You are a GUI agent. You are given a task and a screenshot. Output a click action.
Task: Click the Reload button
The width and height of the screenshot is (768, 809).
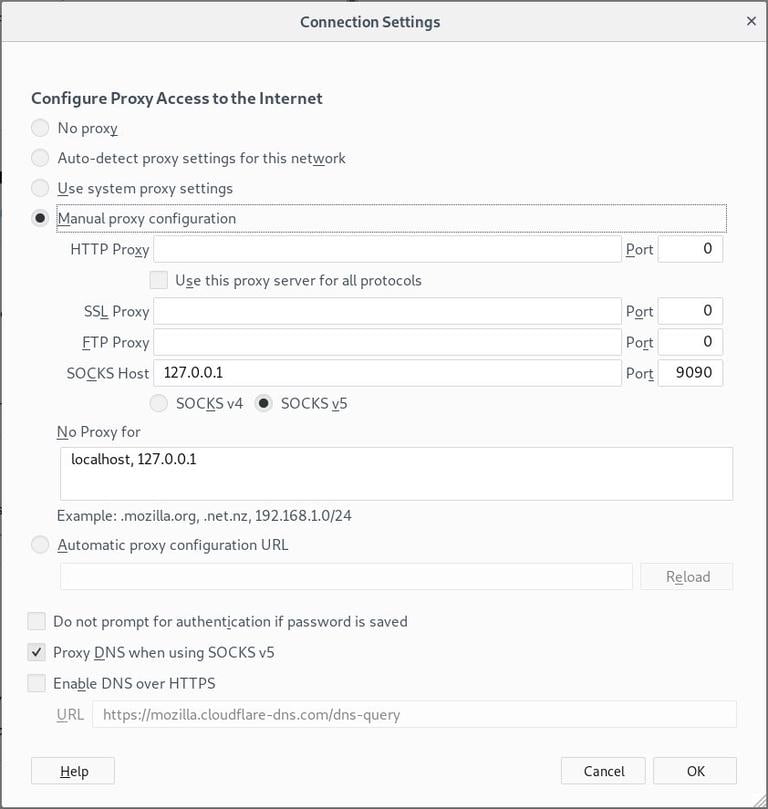click(x=686, y=576)
